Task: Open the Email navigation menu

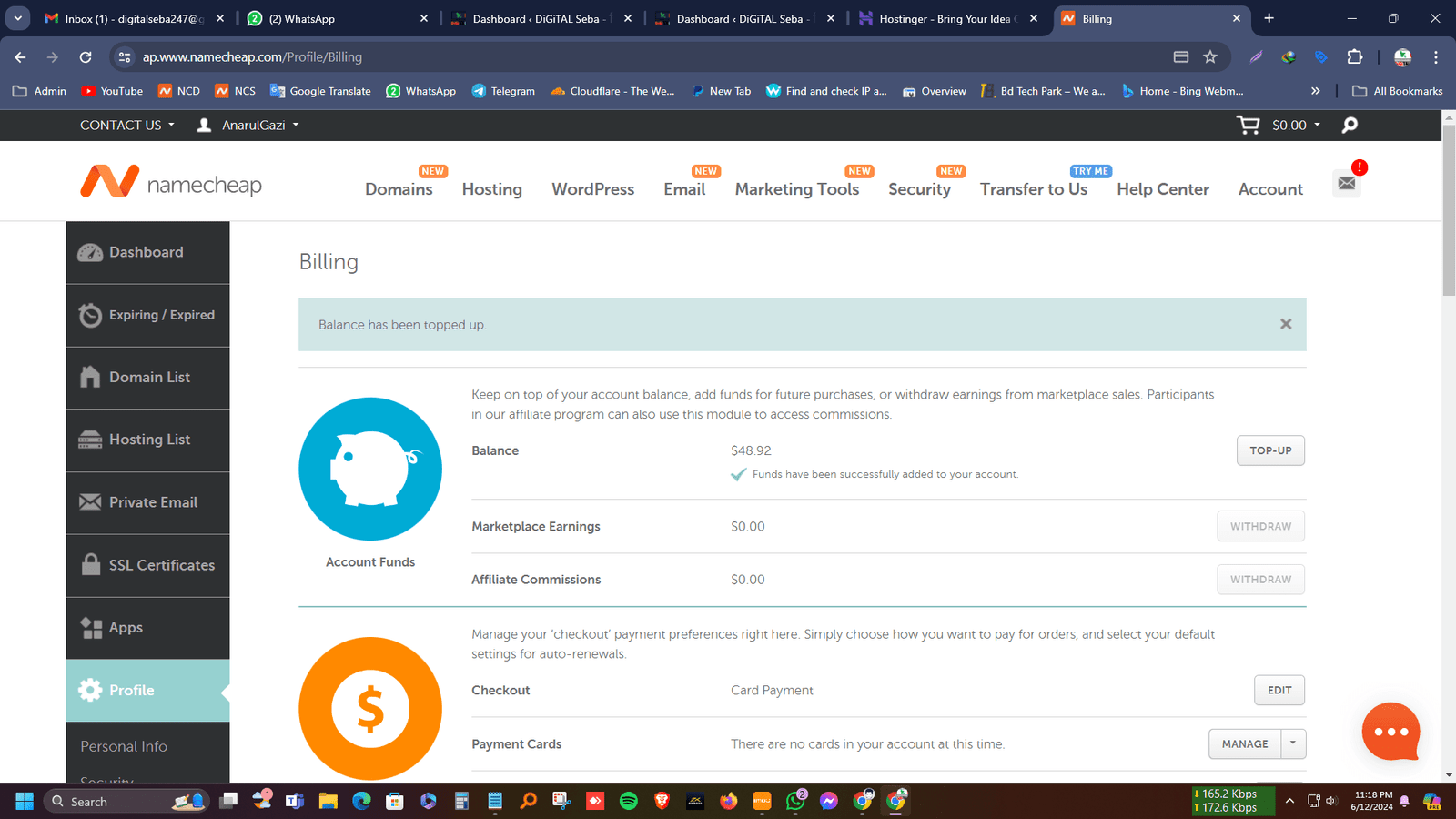Action: coord(684,189)
